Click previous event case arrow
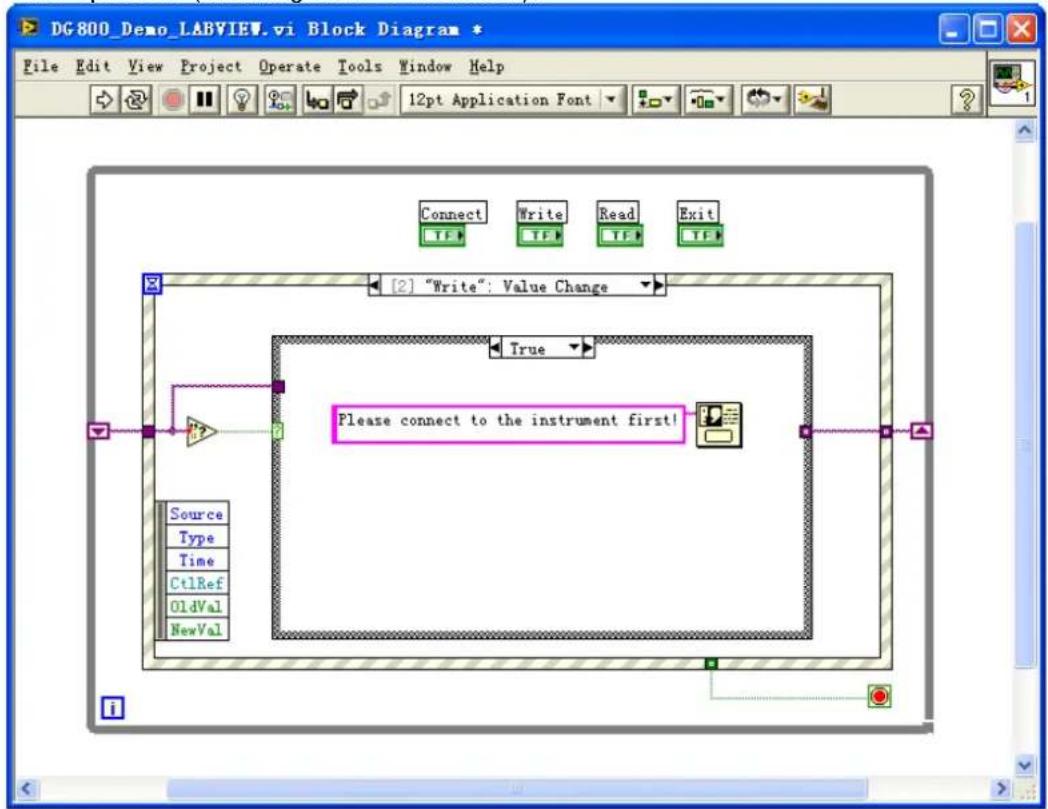Image resolution: width=1048 pixels, height=809 pixels. (375, 286)
